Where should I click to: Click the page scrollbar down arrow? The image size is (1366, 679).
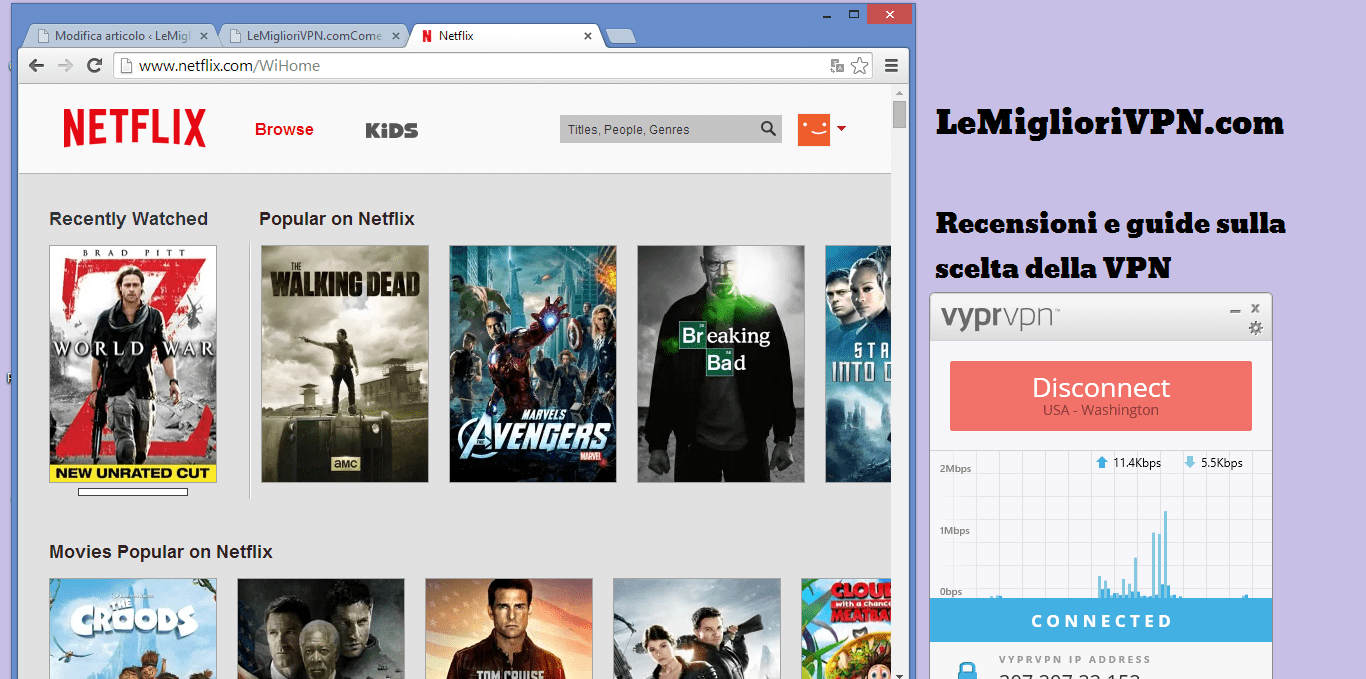click(x=900, y=674)
